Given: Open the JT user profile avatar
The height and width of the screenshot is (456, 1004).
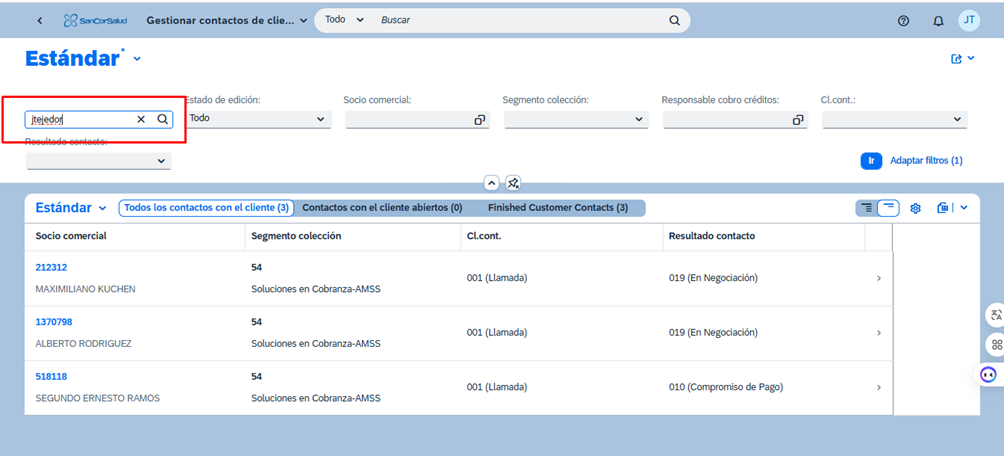Looking at the screenshot, I should [969, 20].
